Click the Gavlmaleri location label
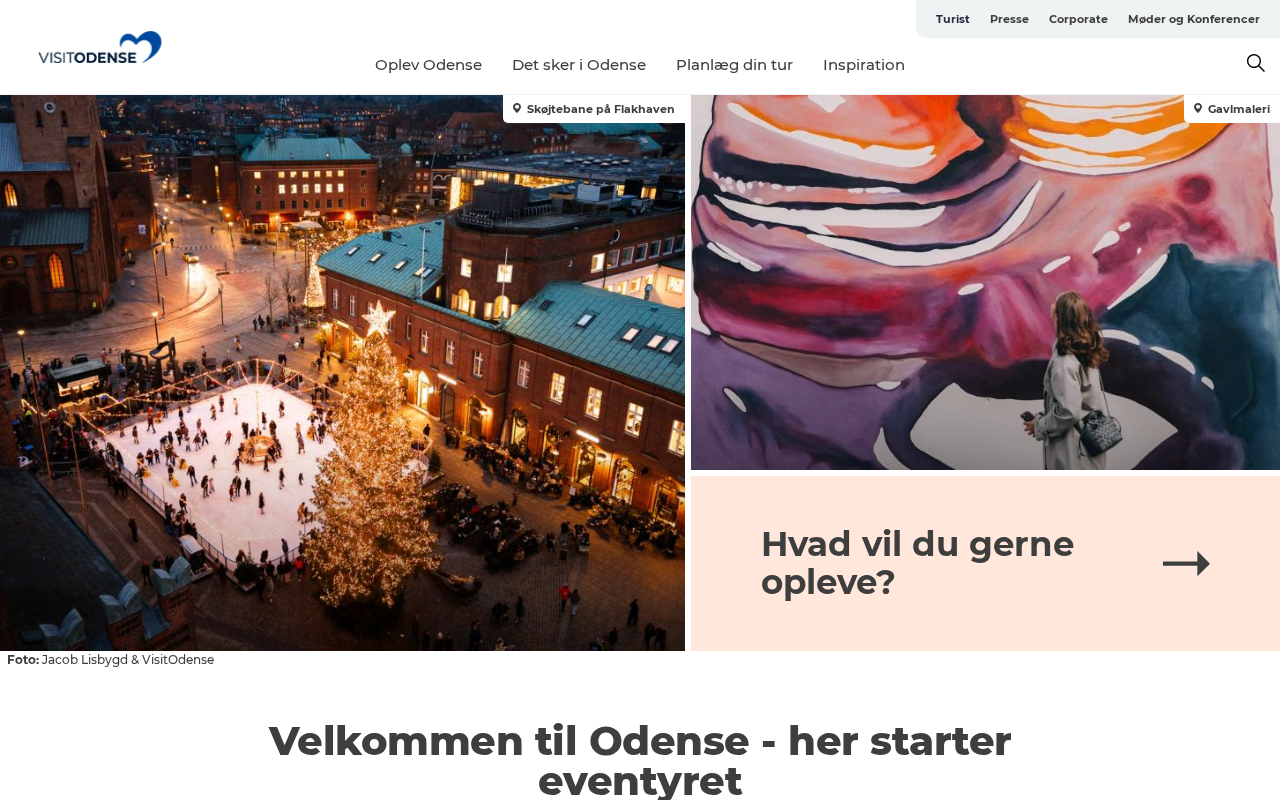The height and width of the screenshot is (800, 1280). 1239,109
